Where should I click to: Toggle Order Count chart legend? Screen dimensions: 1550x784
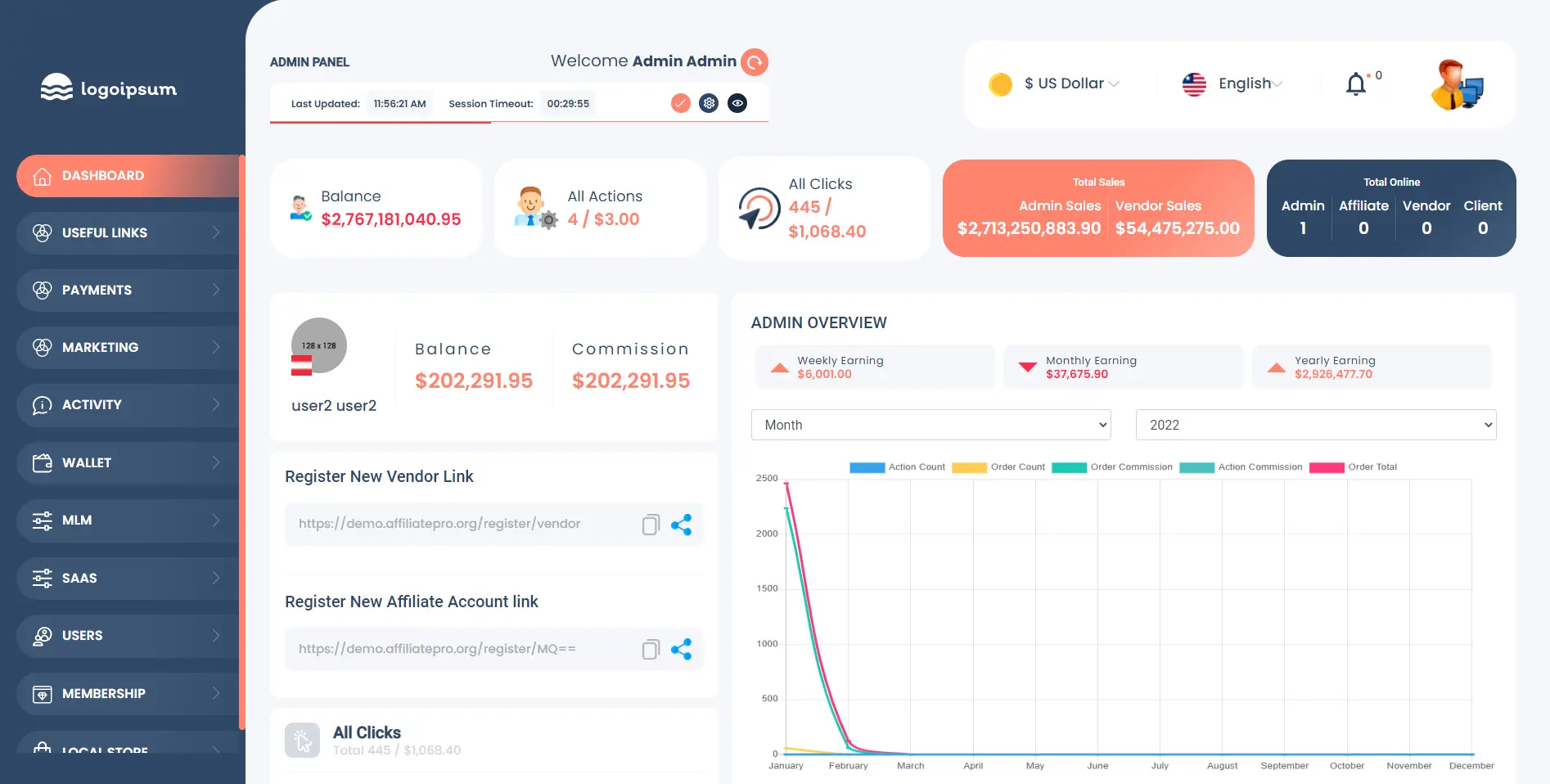pos(999,467)
